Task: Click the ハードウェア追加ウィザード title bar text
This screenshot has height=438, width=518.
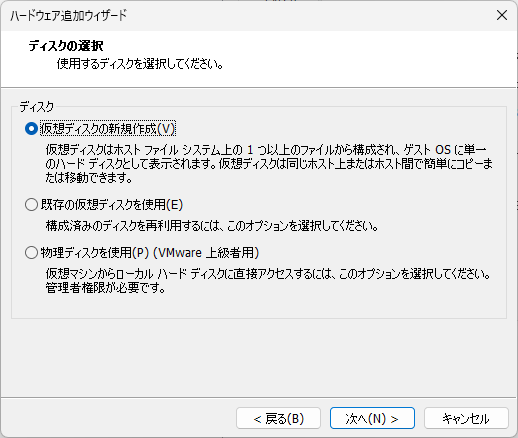Action: [68, 15]
